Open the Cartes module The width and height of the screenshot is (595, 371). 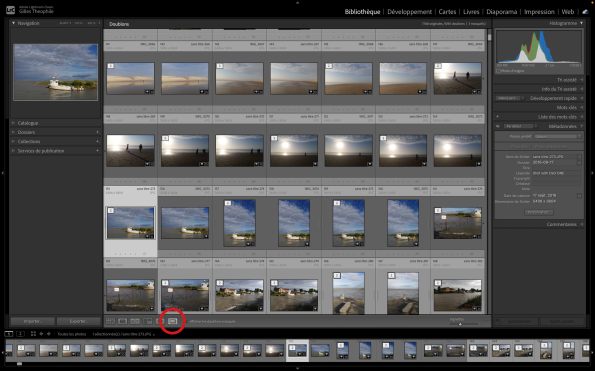click(x=447, y=12)
